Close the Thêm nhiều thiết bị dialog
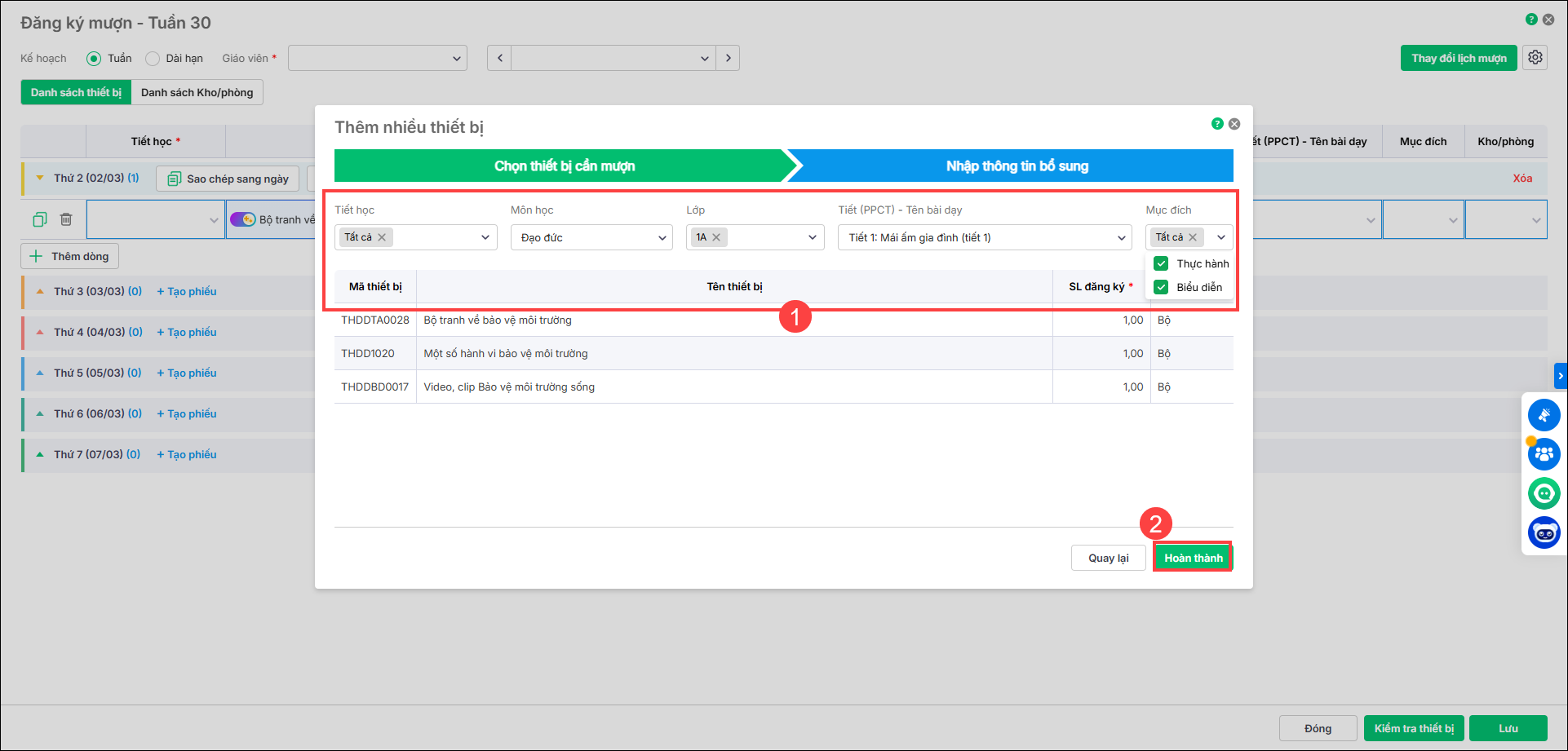Screen dimensions: 1568x751 coord(1234,124)
